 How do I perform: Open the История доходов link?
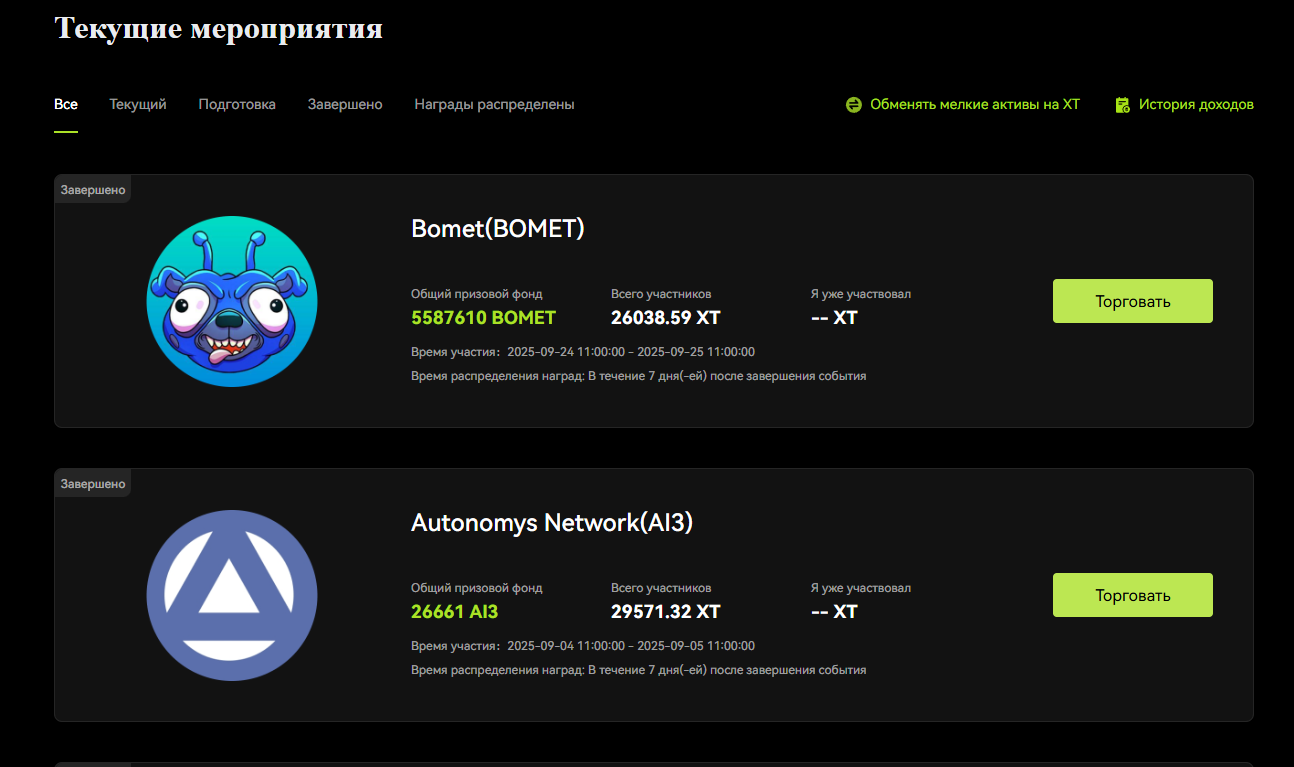(x=1195, y=104)
